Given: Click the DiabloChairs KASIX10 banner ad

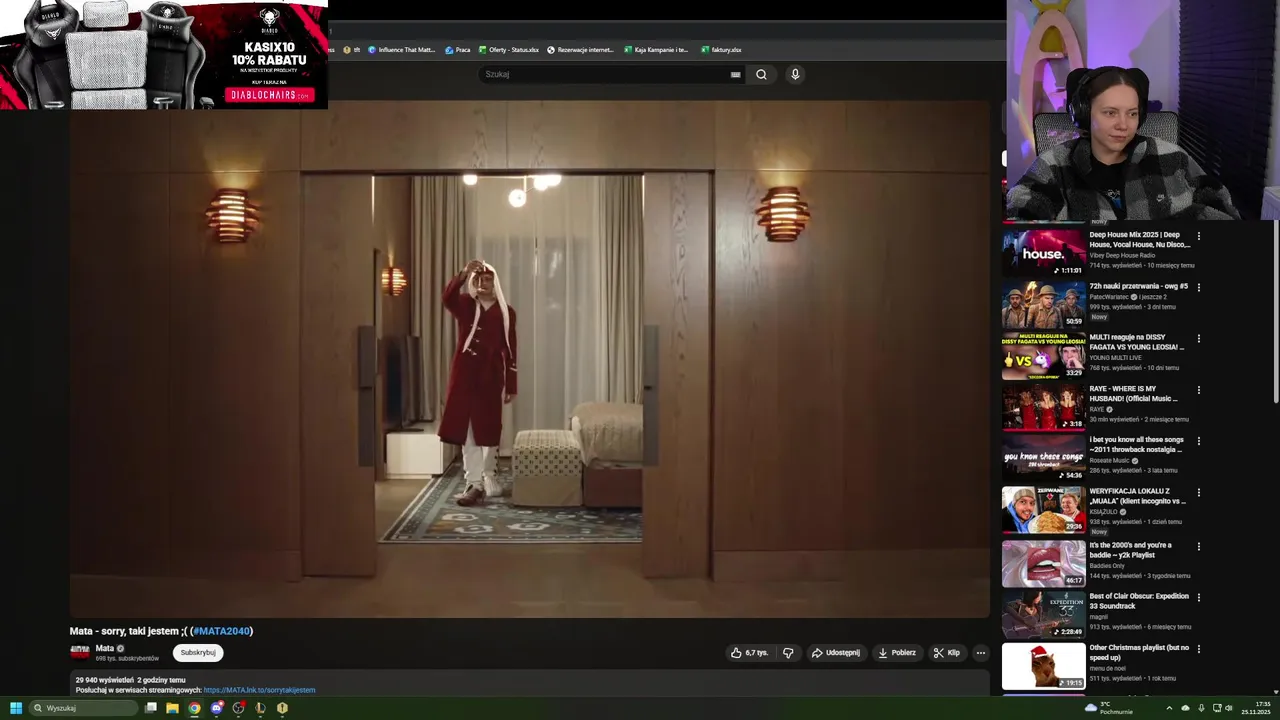Looking at the screenshot, I should [x=164, y=54].
